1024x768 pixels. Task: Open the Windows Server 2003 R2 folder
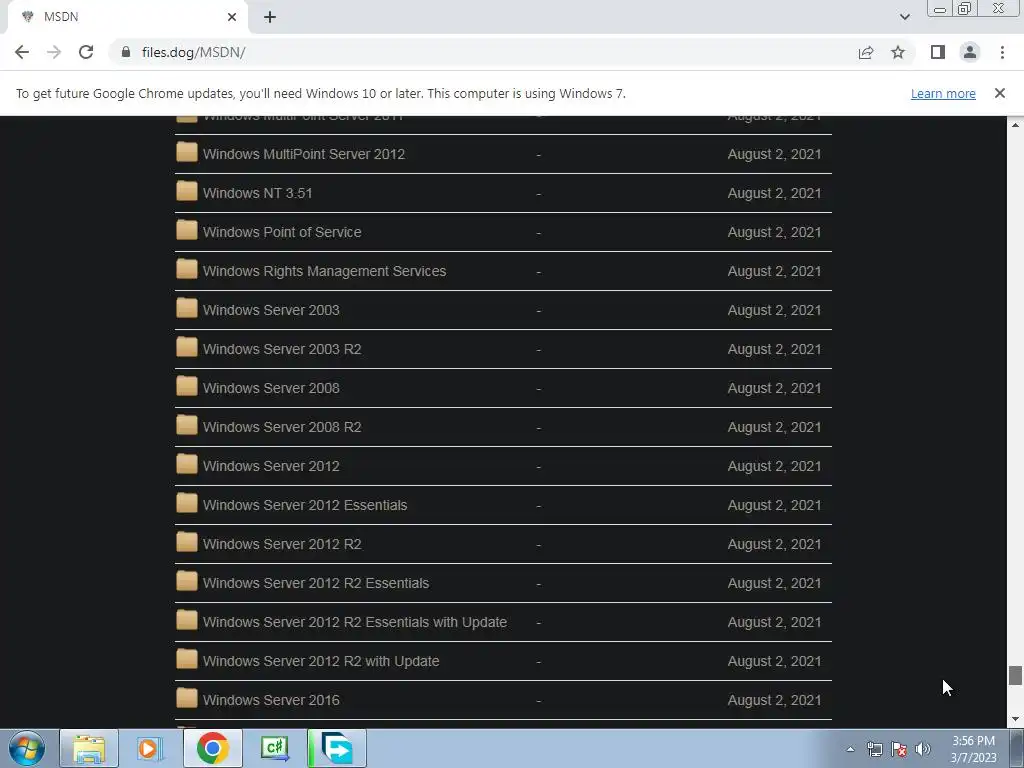point(281,349)
